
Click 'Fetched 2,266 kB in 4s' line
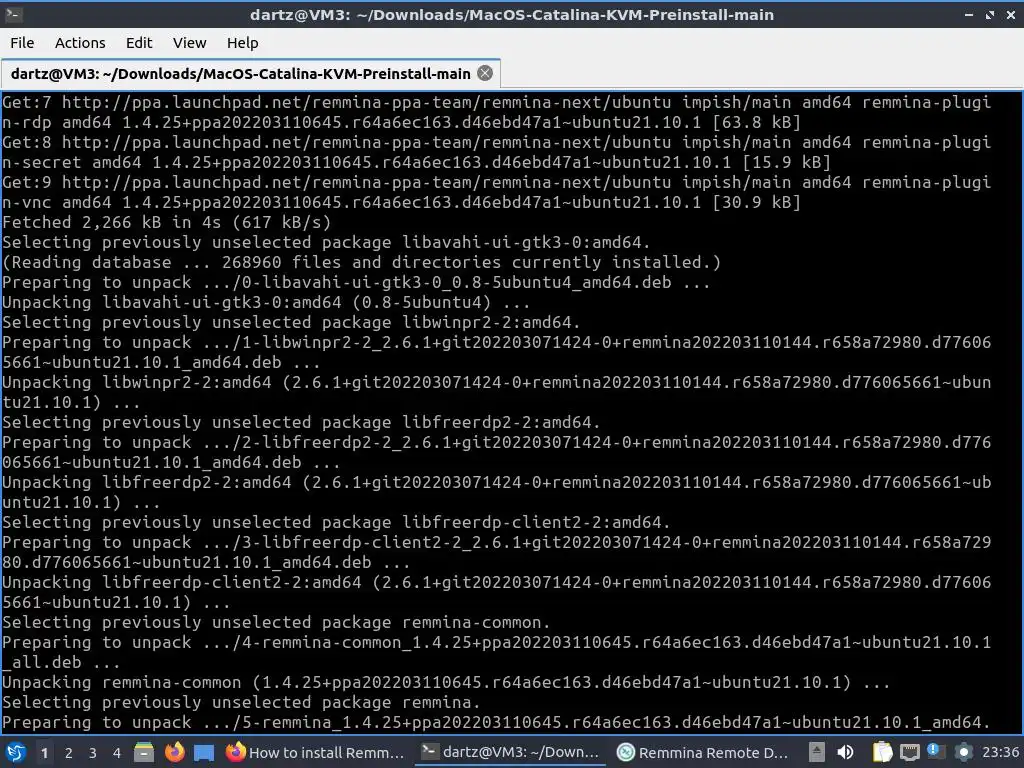coord(167,222)
